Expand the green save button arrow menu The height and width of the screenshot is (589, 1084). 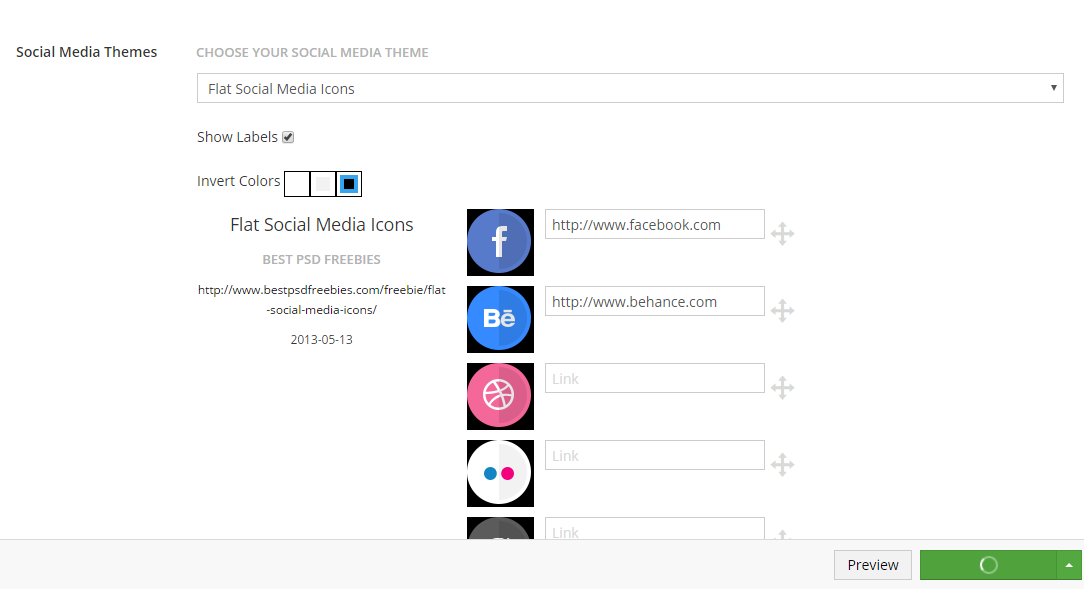coord(1069,565)
